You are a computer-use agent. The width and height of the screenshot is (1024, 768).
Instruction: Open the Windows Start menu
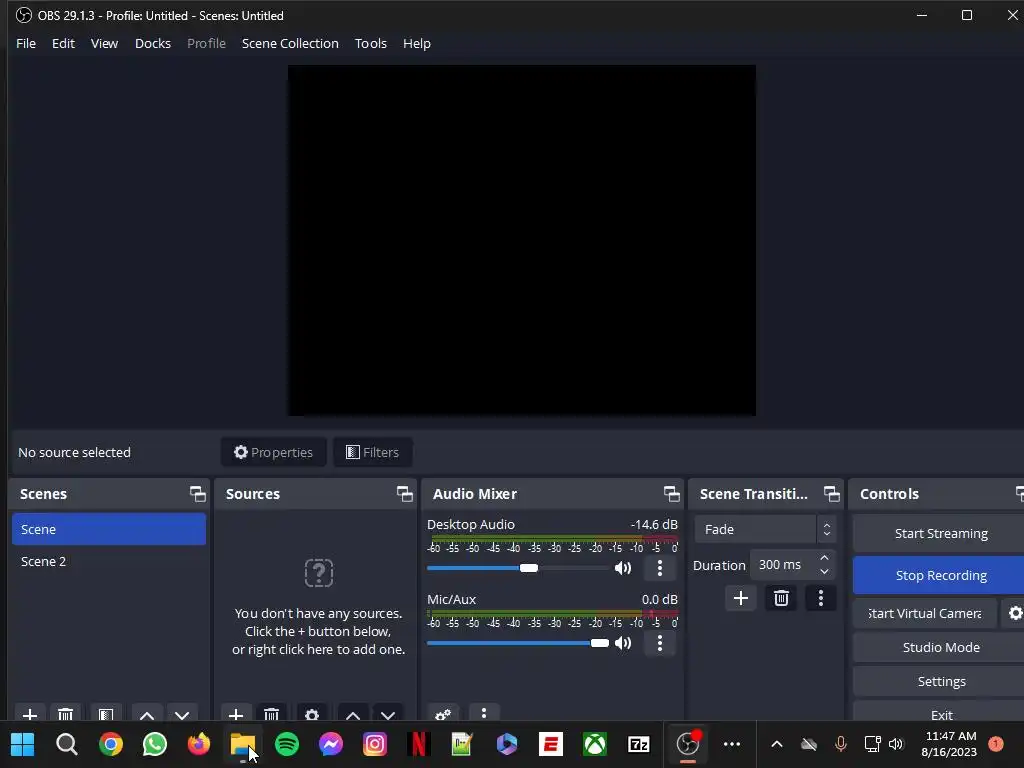pos(23,744)
